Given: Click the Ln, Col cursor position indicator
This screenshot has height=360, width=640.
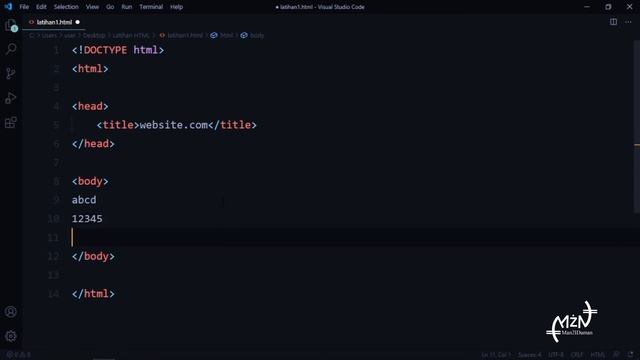Looking at the screenshot, I should point(496,355).
